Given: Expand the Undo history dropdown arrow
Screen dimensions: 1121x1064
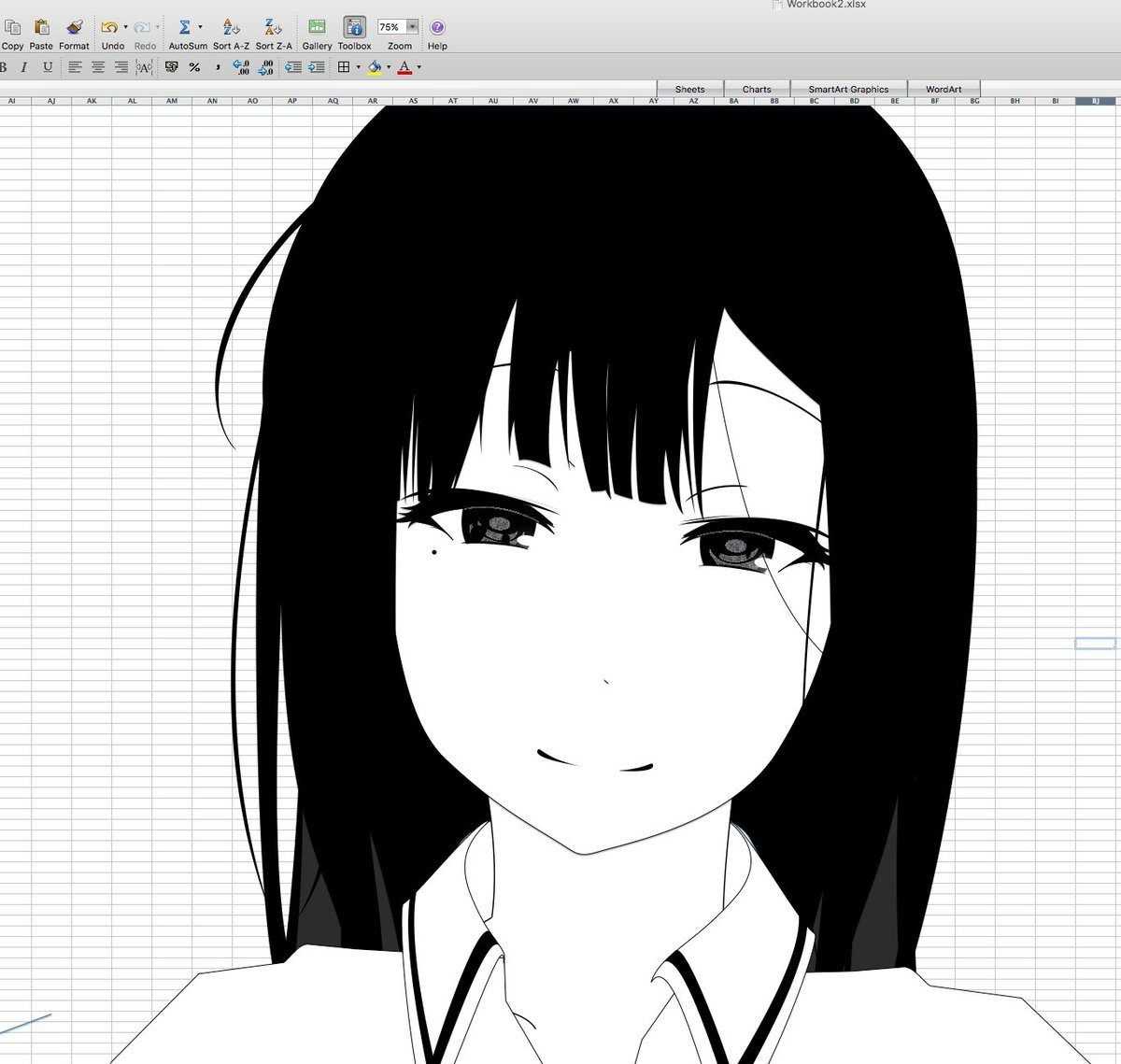Looking at the screenshot, I should tap(126, 27).
